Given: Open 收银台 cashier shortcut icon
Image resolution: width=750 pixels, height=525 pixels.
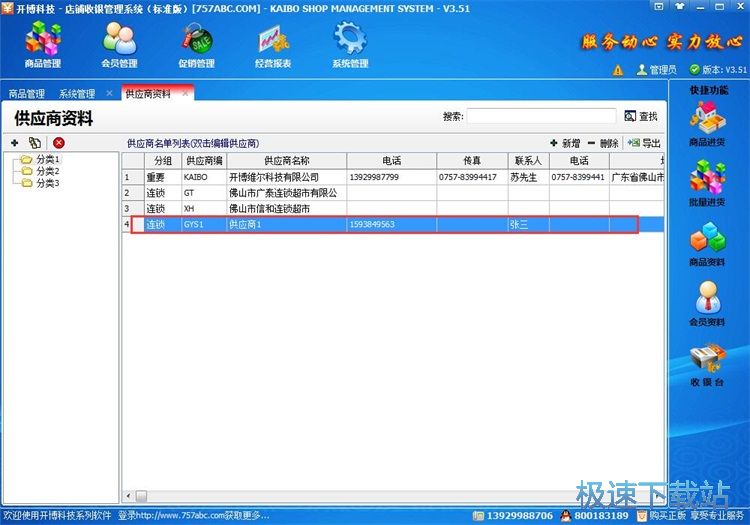Looking at the screenshot, I should (x=707, y=366).
